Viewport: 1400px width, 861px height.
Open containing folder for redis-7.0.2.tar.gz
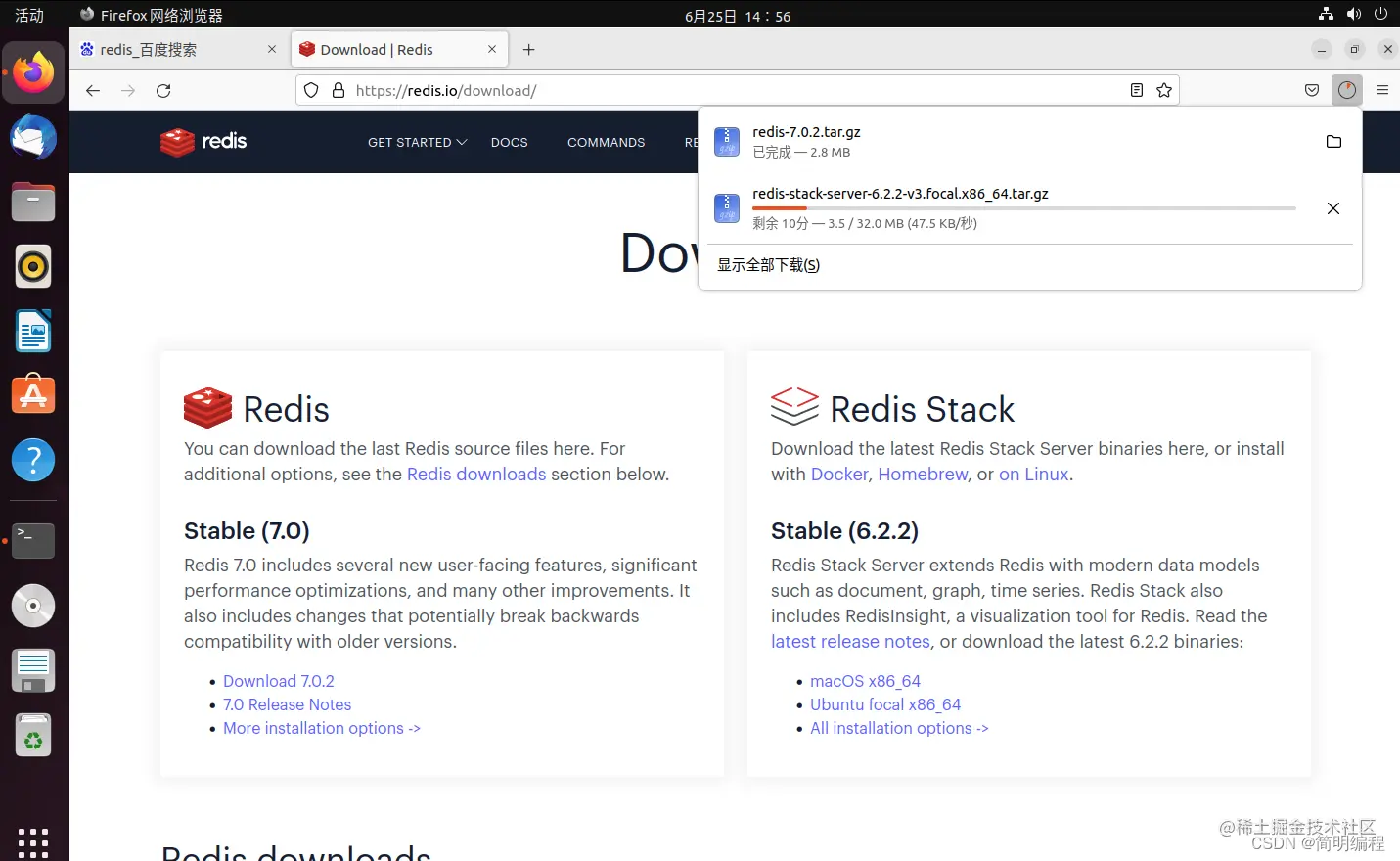pos(1333,142)
